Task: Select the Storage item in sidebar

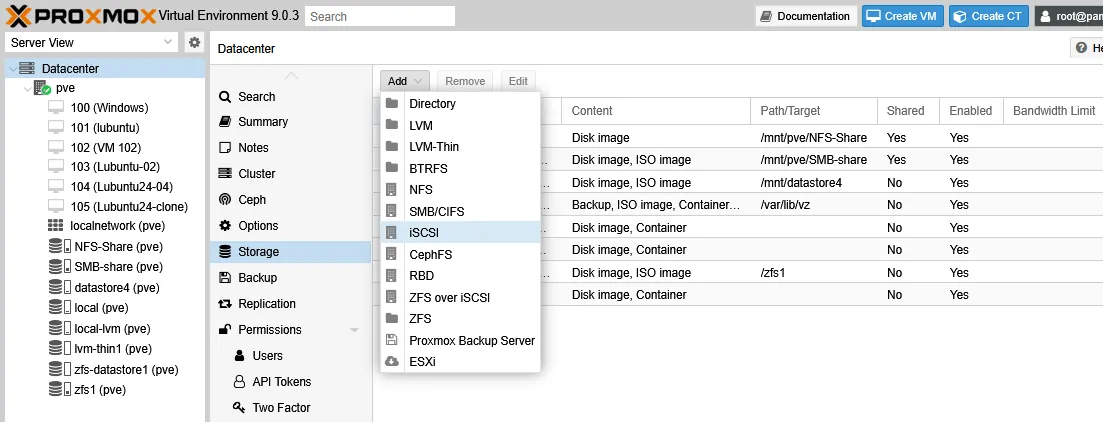Action: coord(291,252)
